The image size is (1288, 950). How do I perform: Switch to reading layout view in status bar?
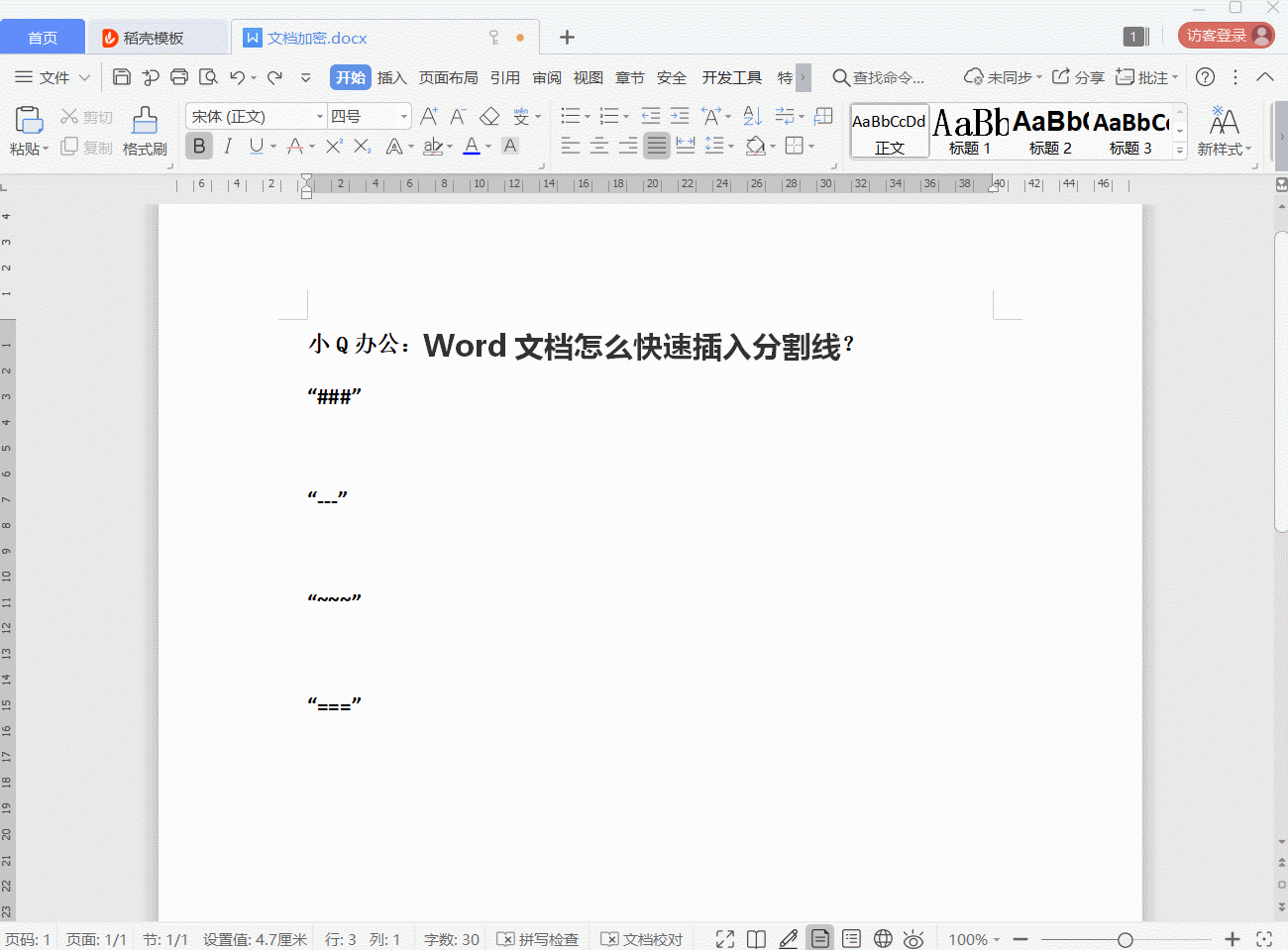[x=756, y=939]
